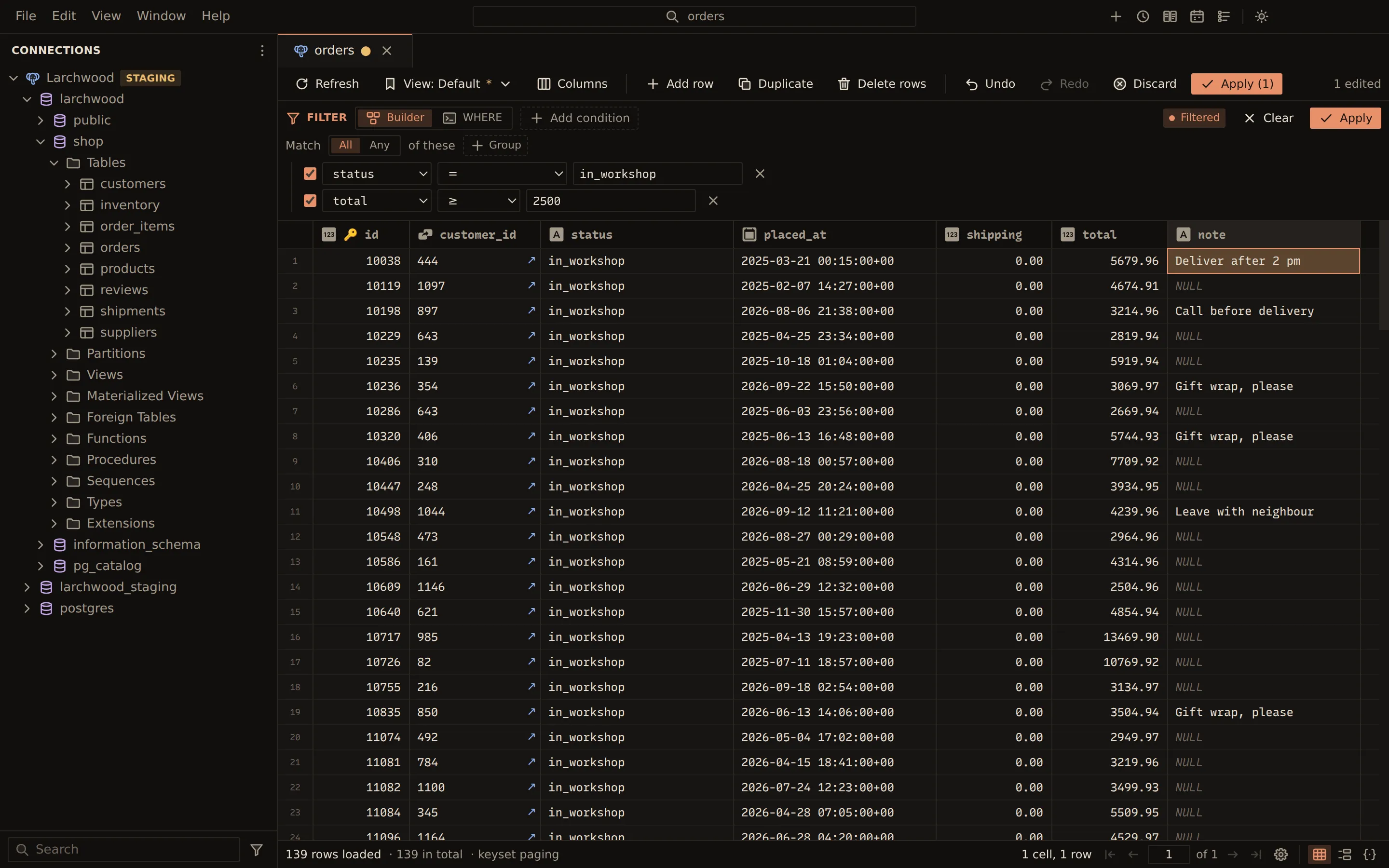The height and width of the screenshot is (868, 1389).
Task: Click Discard button
Action: (x=1145, y=84)
